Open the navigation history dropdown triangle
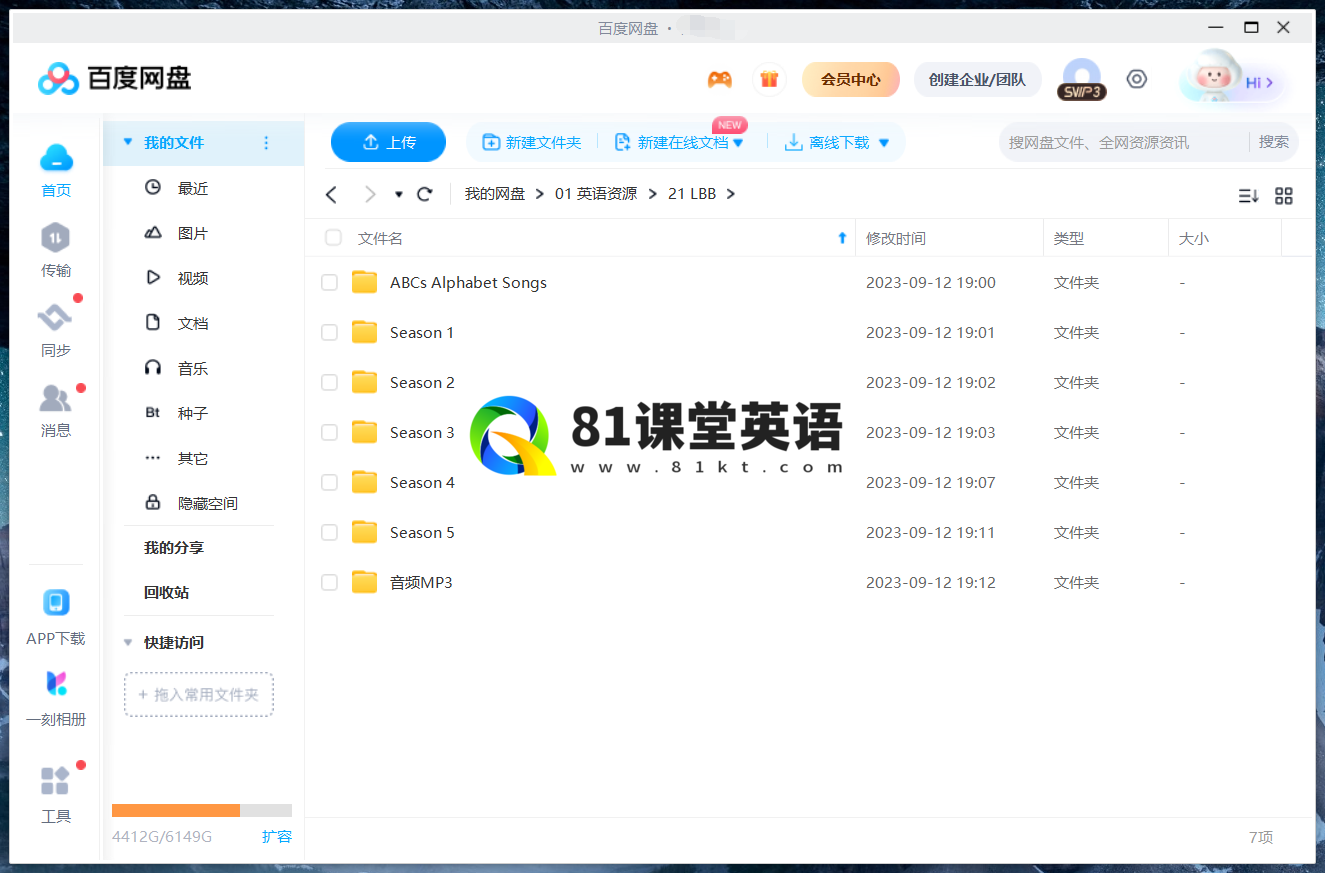 point(399,194)
